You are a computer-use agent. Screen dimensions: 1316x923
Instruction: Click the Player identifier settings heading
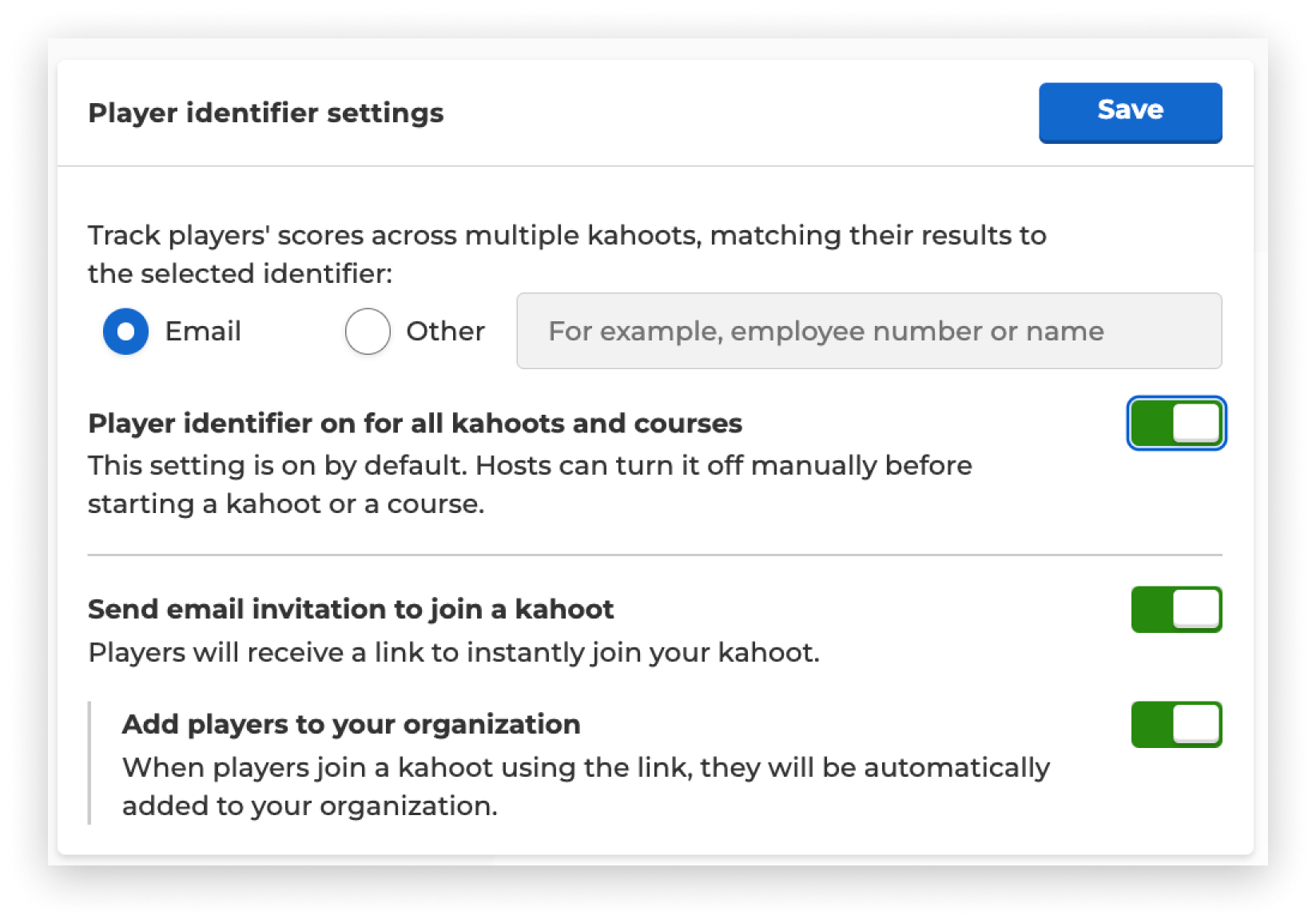click(x=266, y=113)
